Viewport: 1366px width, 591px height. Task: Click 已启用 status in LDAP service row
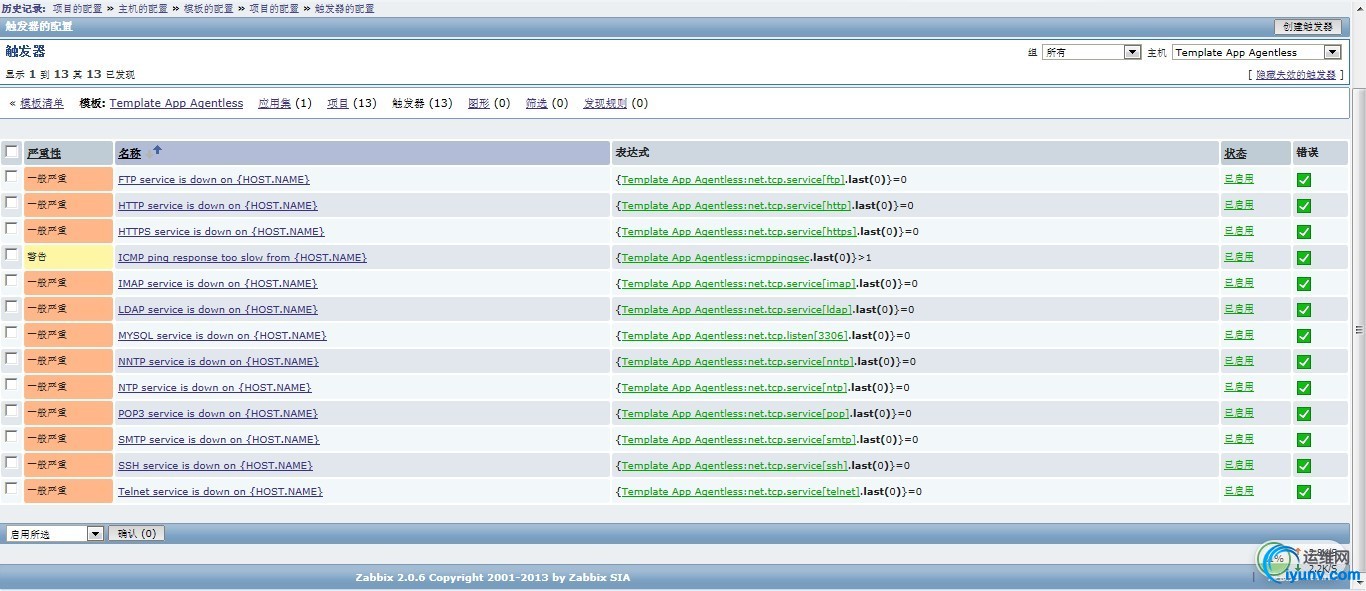pos(1239,309)
